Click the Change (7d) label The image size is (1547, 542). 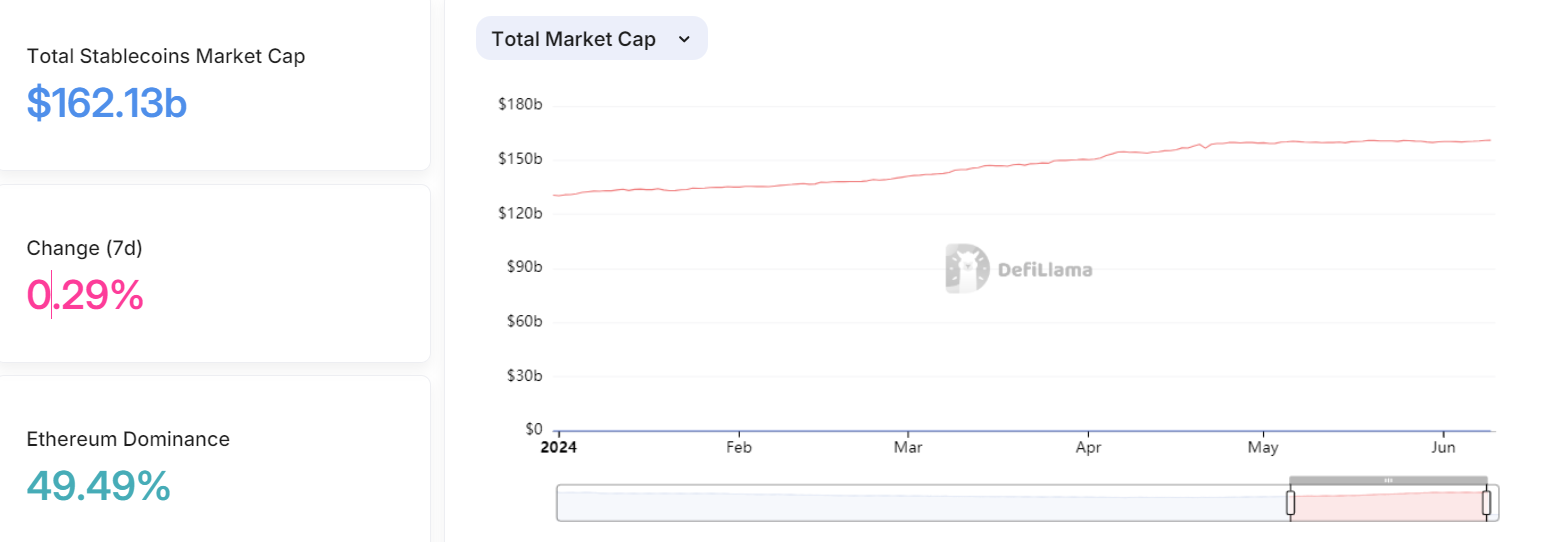(85, 248)
